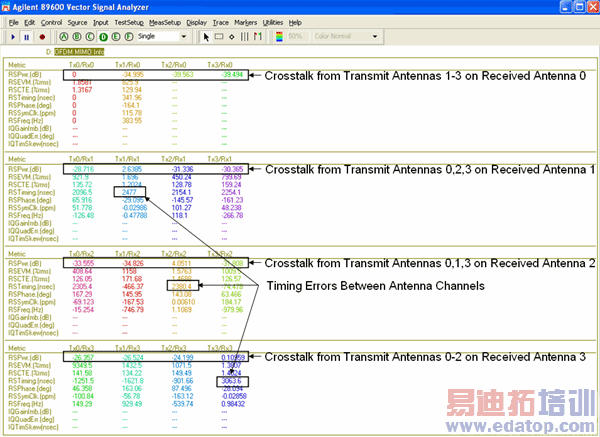Click the Tx1/Rx1 column header
This screenshot has height=437, width=600.
click(x=127, y=159)
